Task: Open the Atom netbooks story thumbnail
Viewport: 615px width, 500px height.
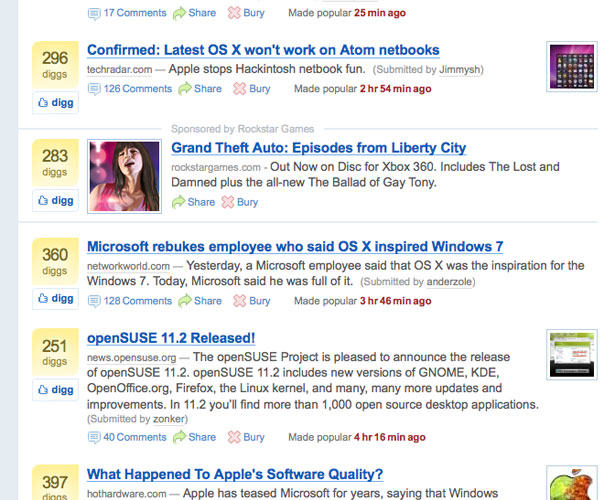Action: [572, 67]
